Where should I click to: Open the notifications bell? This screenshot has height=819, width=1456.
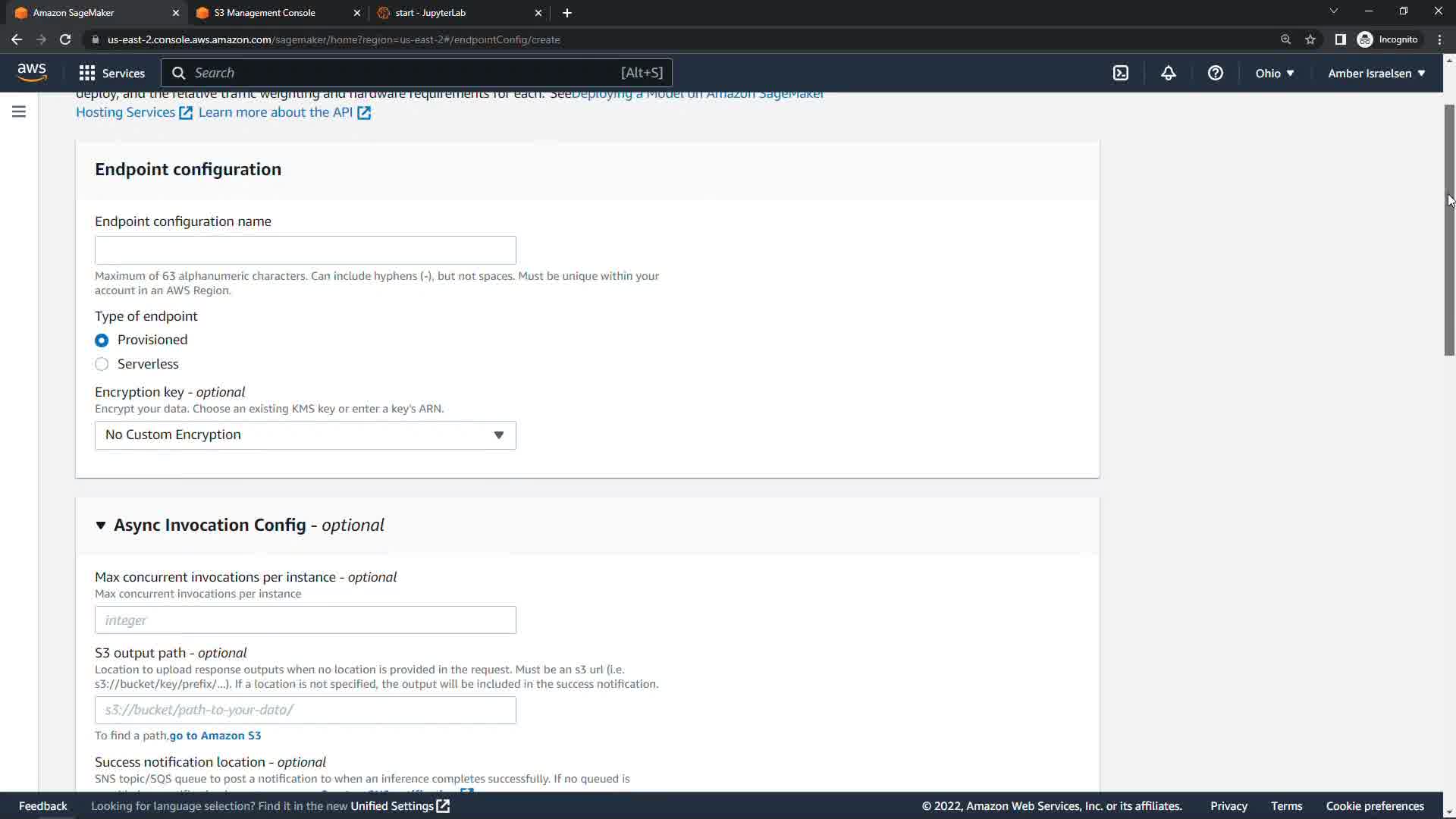(1168, 73)
